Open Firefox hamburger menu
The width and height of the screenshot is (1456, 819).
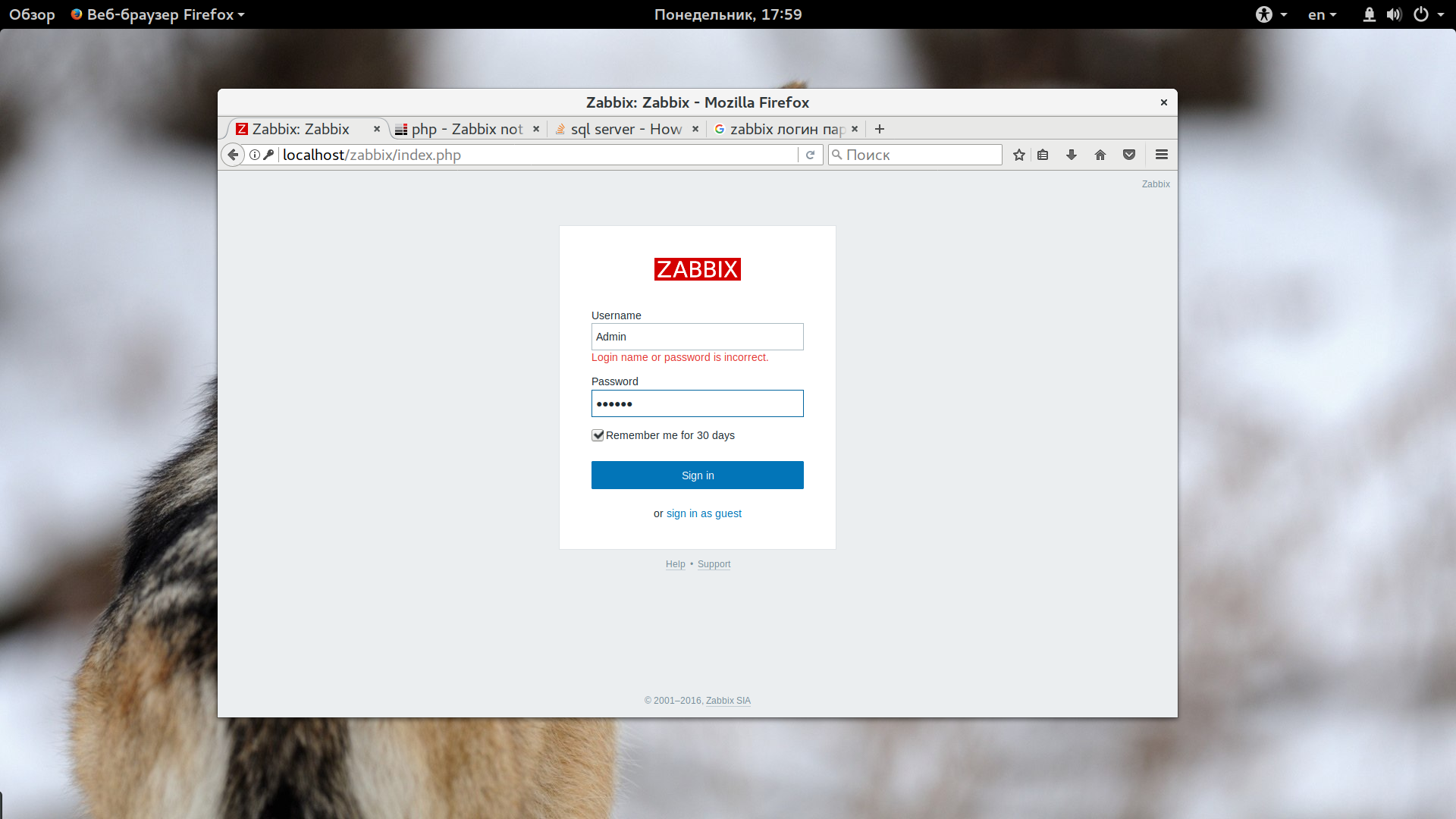tap(1162, 155)
